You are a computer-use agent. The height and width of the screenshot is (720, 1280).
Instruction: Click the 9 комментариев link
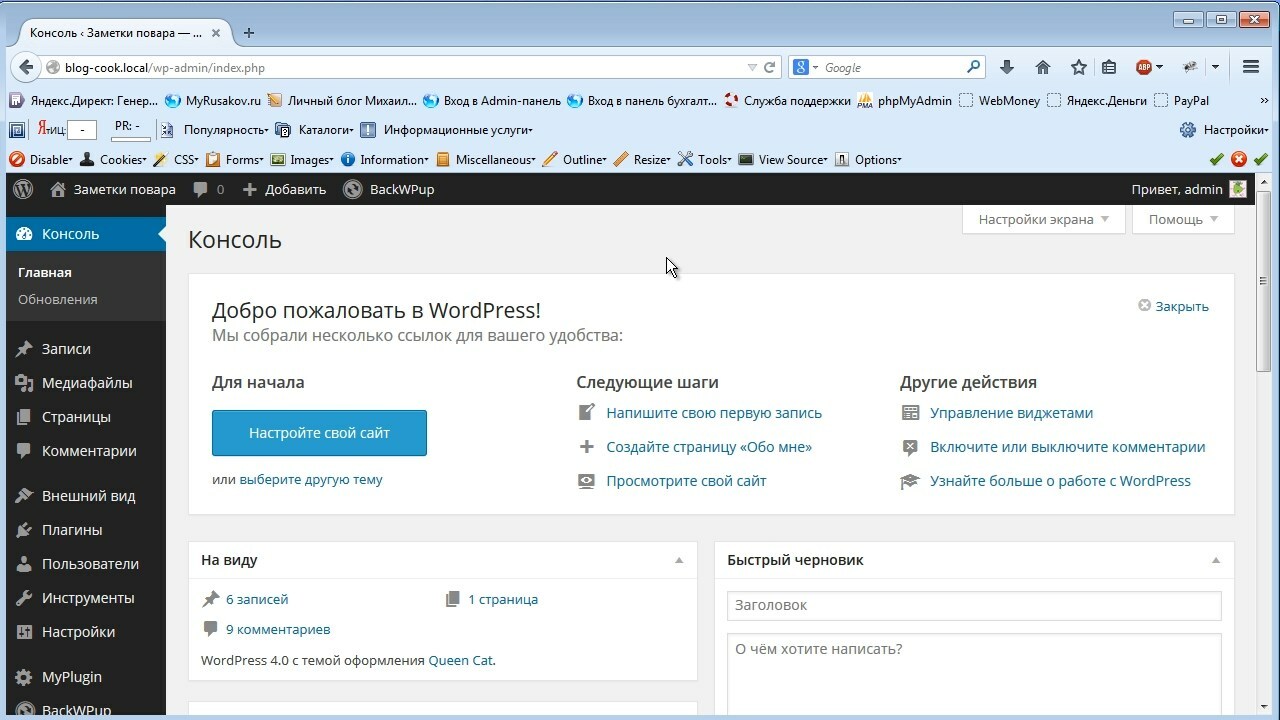(278, 629)
